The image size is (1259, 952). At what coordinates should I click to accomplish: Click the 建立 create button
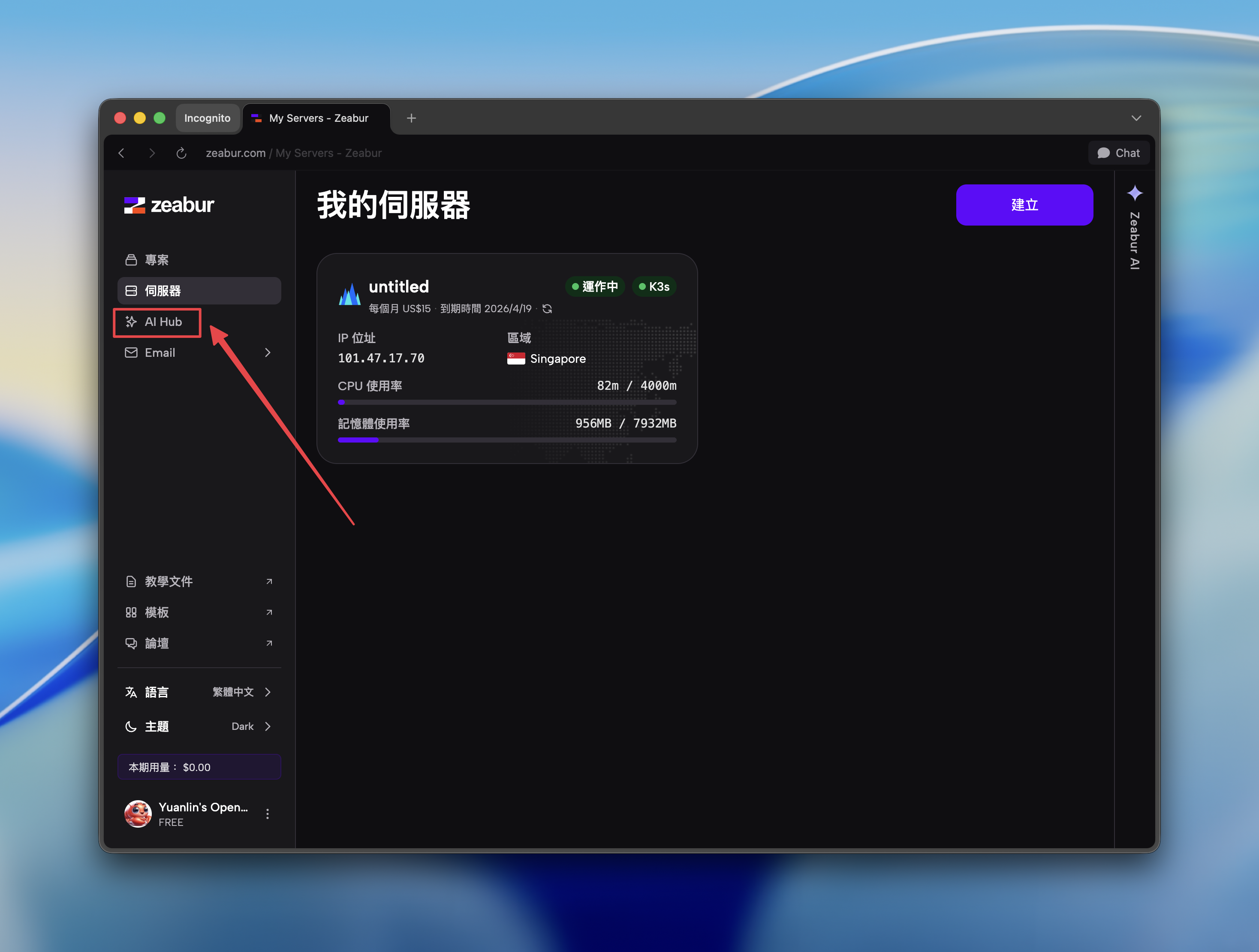tap(1024, 205)
